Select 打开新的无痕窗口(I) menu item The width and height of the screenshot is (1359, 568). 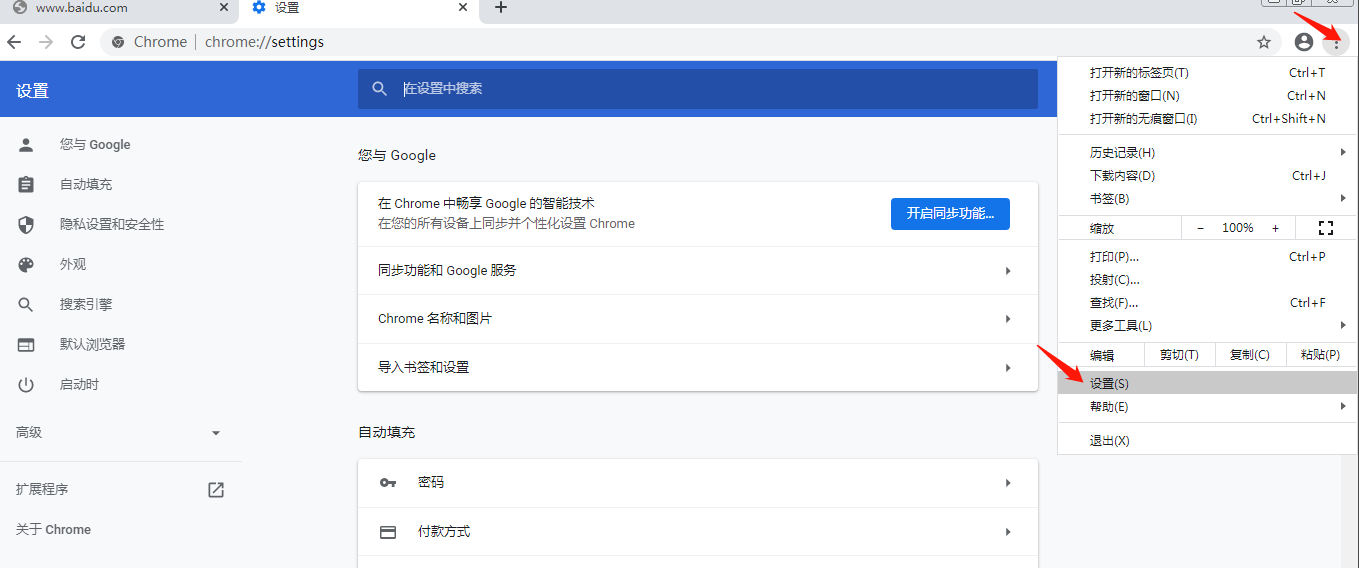click(1208, 119)
